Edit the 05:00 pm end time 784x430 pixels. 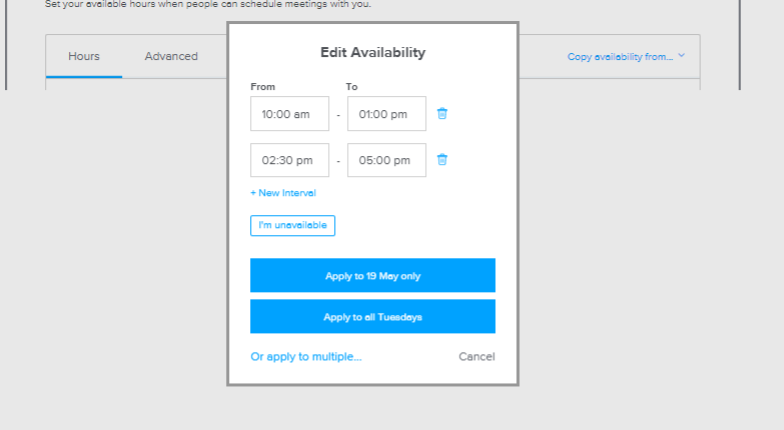[386, 160]
